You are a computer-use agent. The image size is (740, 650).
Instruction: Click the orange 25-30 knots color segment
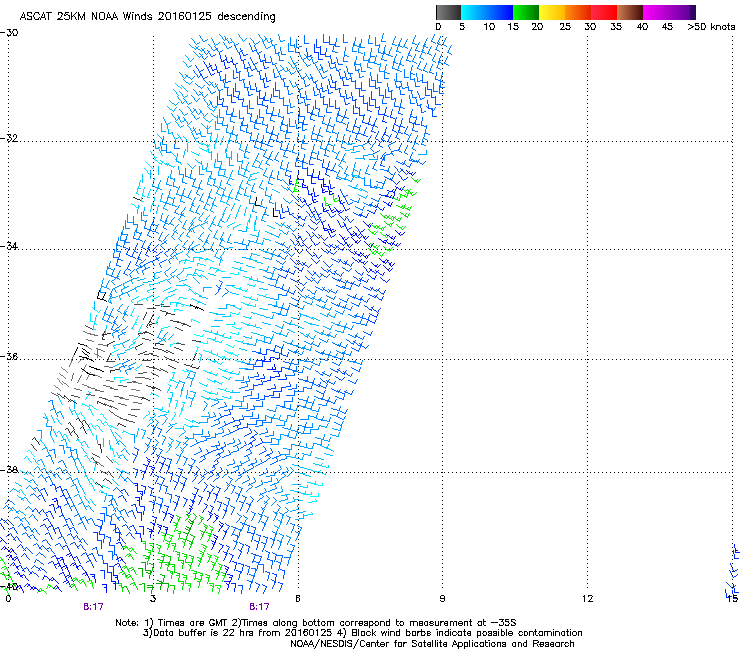[x=578, y=12]
